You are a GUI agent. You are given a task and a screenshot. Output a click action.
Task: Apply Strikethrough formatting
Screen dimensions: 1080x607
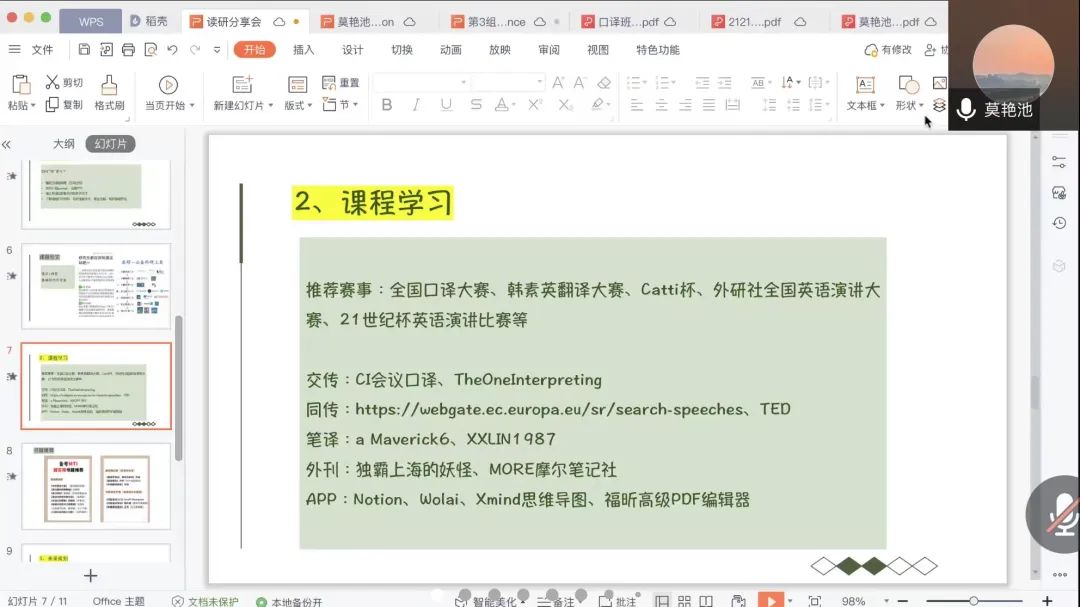475,105
